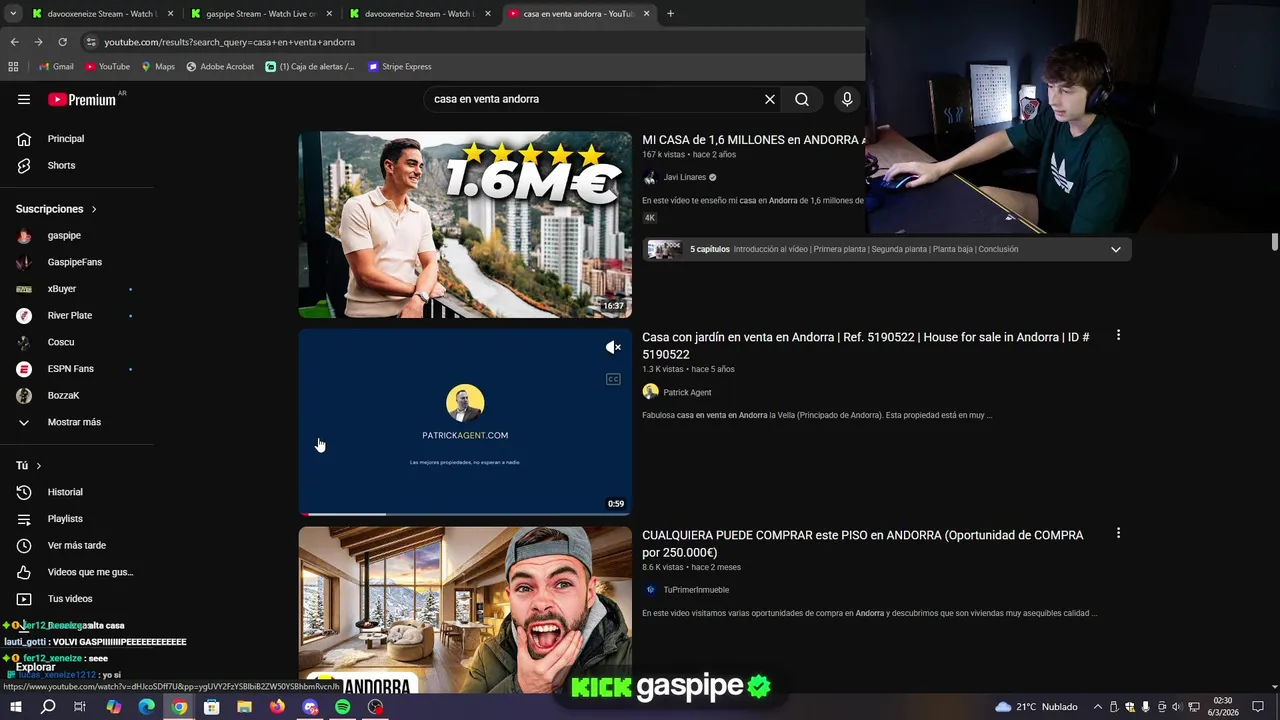Select the casa en venta andorra YouTube tab
This screenshot has height=720, width=1280.
coord(578,14)
